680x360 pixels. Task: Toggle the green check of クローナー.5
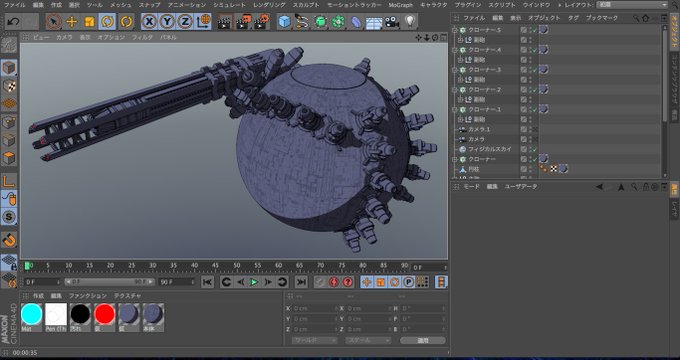pyautogui.click(x=535, y=30)
